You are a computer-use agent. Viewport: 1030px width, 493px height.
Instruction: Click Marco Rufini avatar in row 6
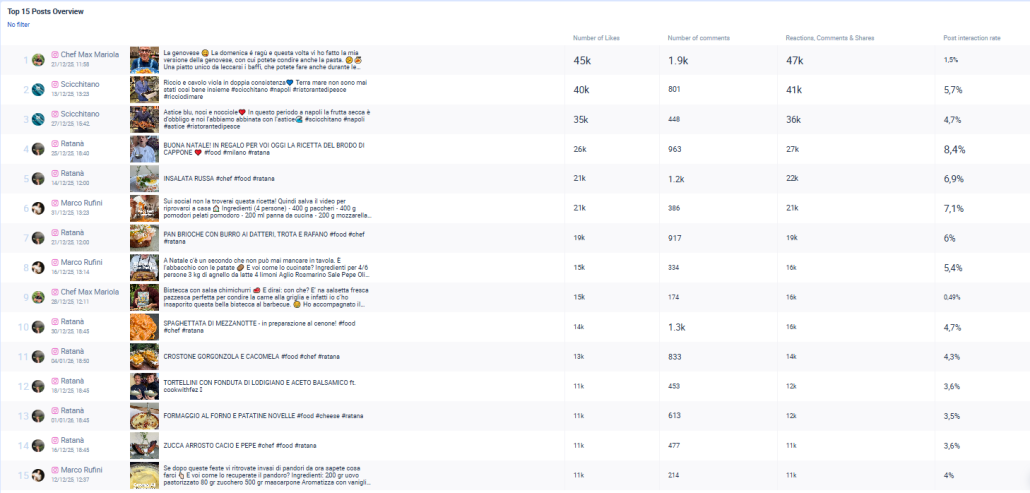(x=39, y=208)
